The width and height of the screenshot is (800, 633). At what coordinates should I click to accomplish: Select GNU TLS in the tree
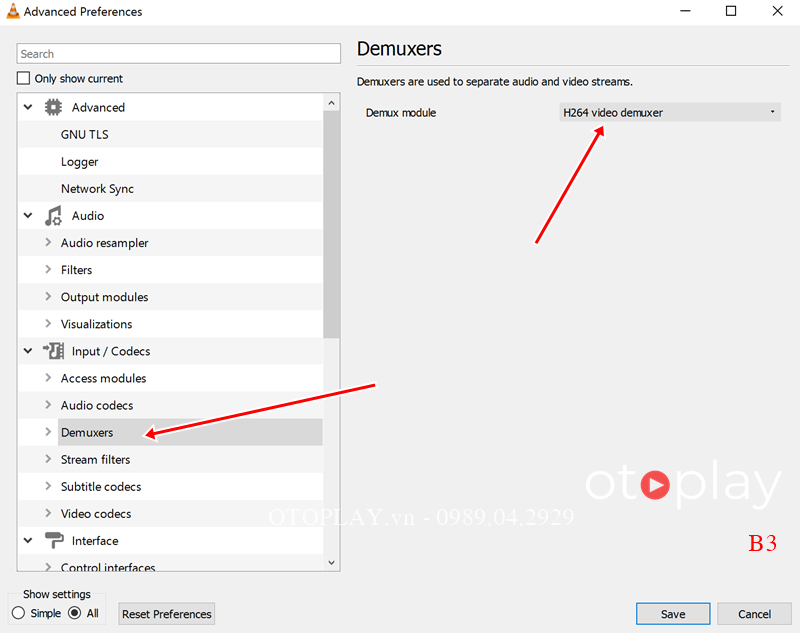pyautogui.click(x=85, y=135)
